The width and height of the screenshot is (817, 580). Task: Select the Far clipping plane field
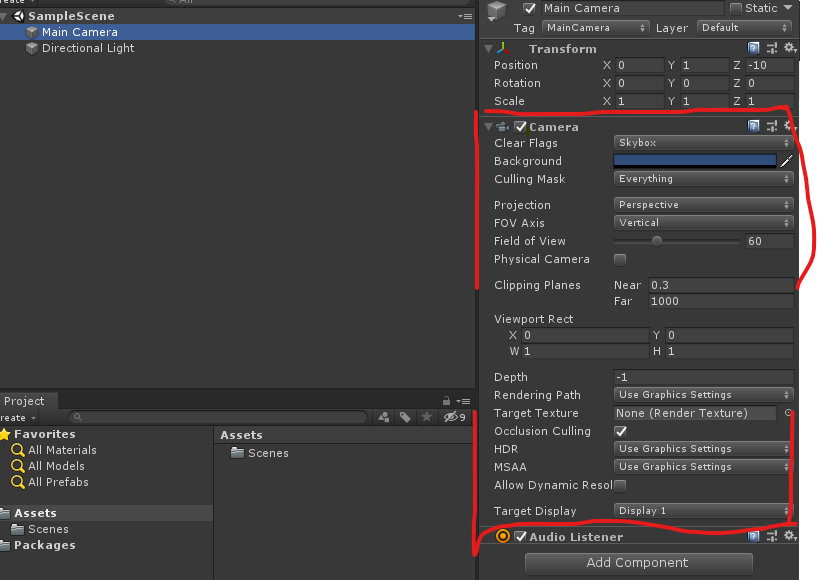click(720, 301)
